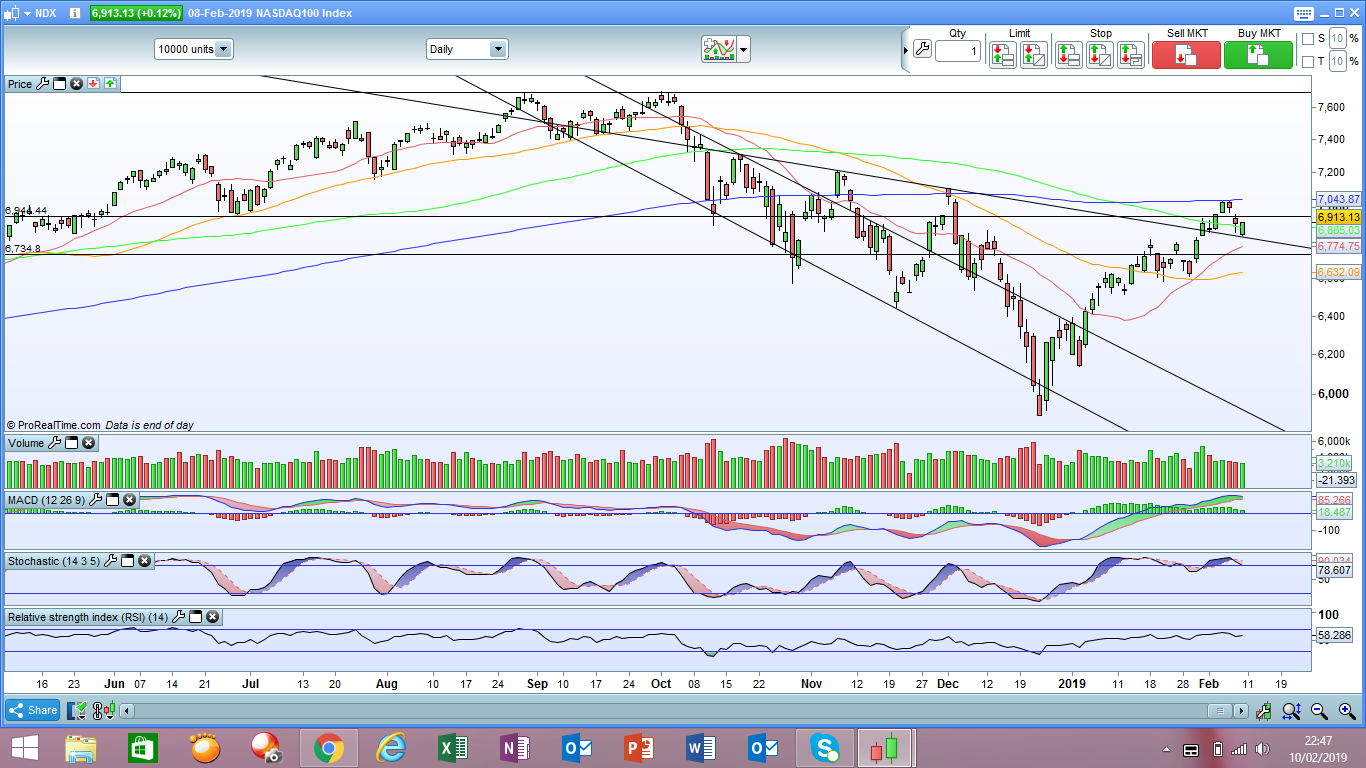Expand the indicators button dropdown arrow
Viewport: 1366px width, 768px height.
[744, 49]
